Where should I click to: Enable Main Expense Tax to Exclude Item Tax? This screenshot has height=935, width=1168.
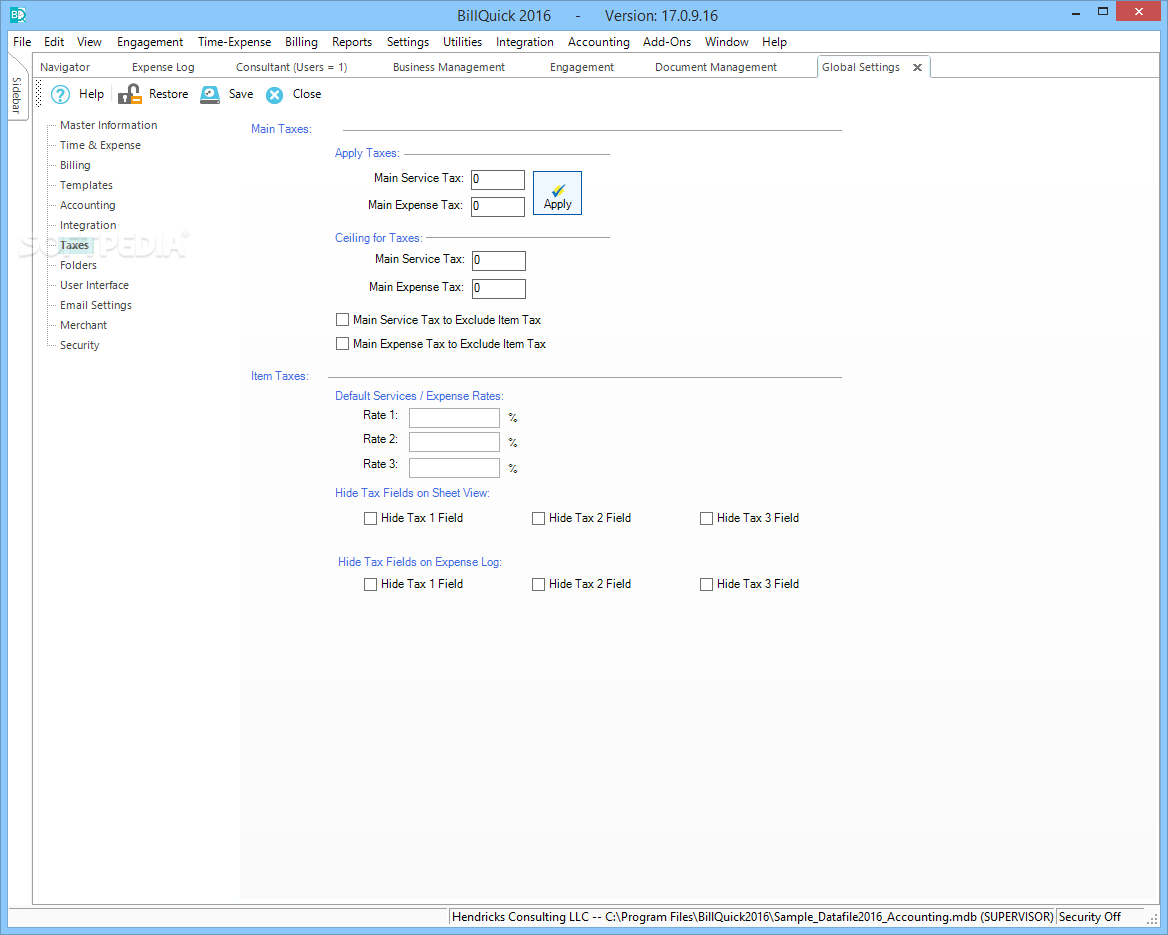pos(343,343)
